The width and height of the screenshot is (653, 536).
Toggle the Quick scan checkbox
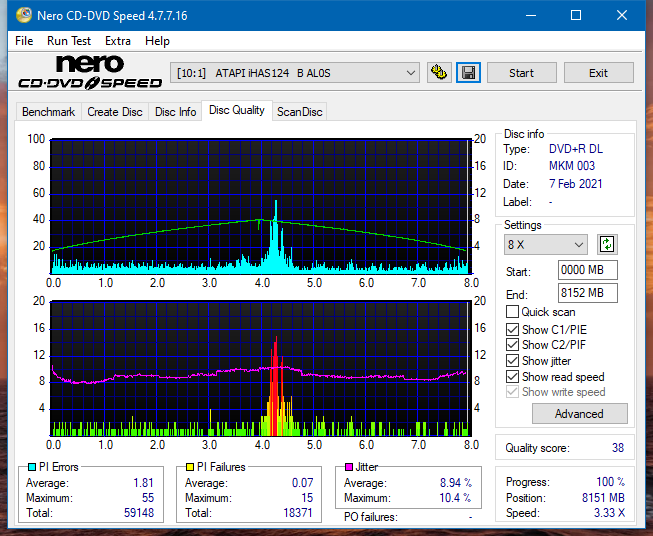pos(512,312)
